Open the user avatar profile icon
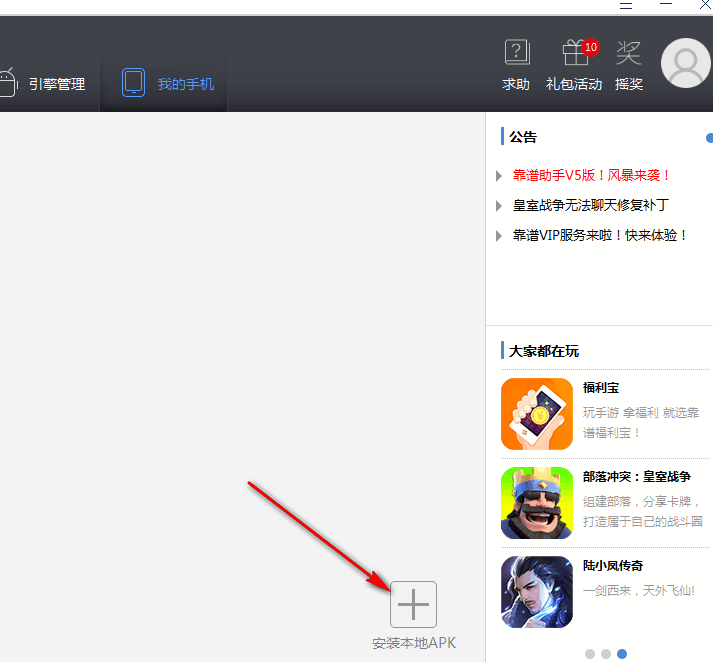 (x=686, y=64)
